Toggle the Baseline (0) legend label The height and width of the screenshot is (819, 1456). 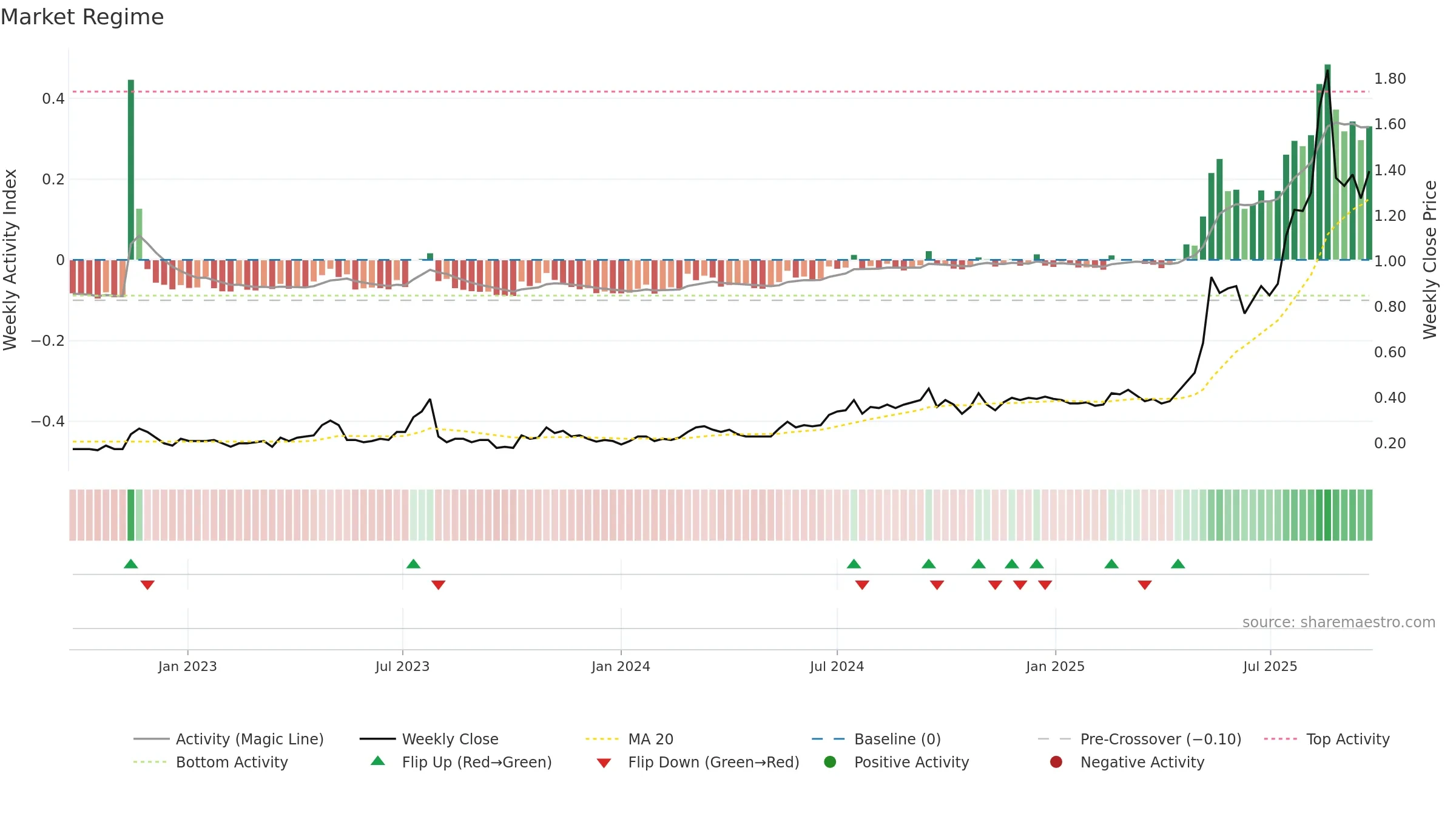[898, 739]
